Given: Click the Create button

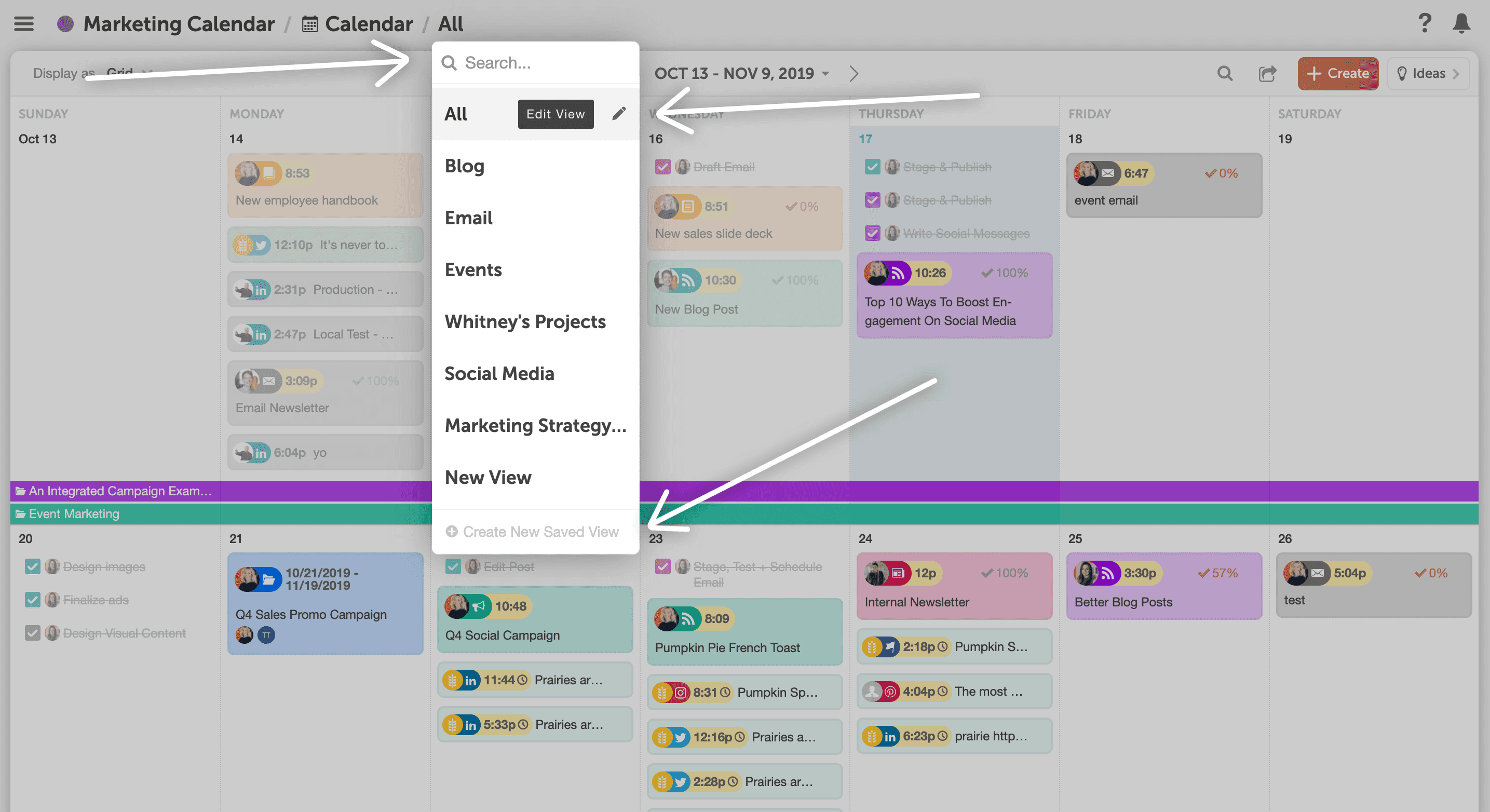Looking at the screenshot, I should (1337, 73).
